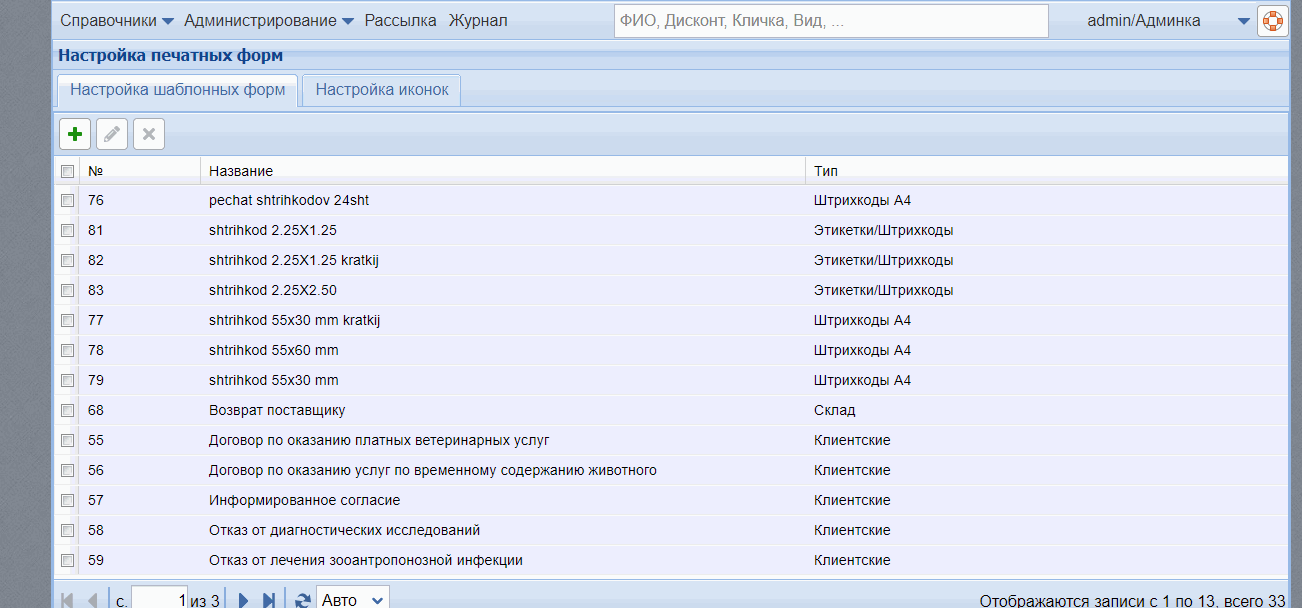Click the pencil edit icon in toolbar
Image resolution: width=1302 pixels, height=608 pixels.
(112, 134)
